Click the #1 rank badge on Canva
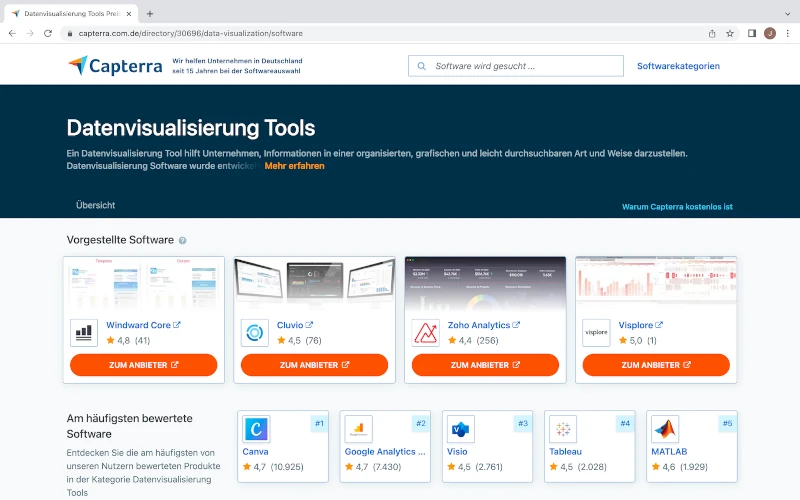800x500 pixels. point(319,423)
